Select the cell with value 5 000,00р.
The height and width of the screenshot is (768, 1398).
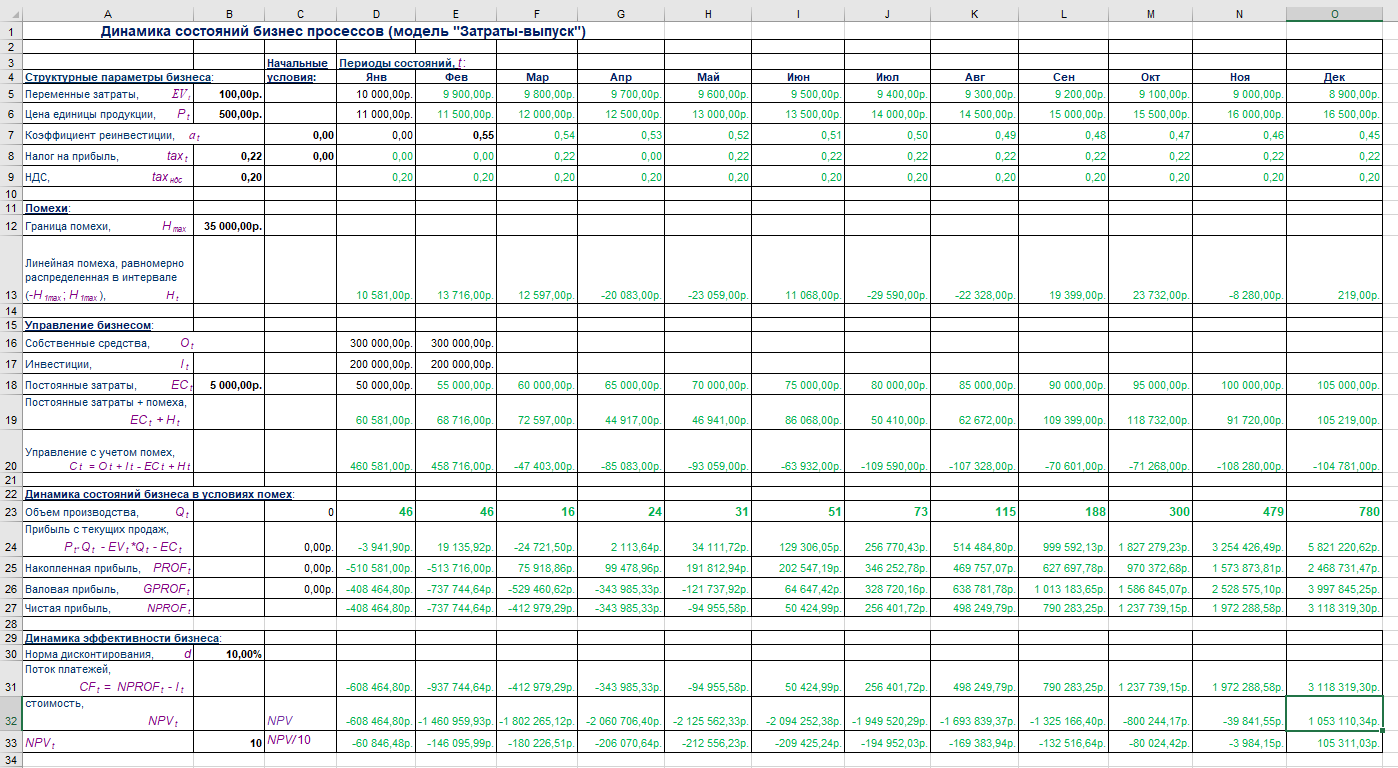(229, 385)
